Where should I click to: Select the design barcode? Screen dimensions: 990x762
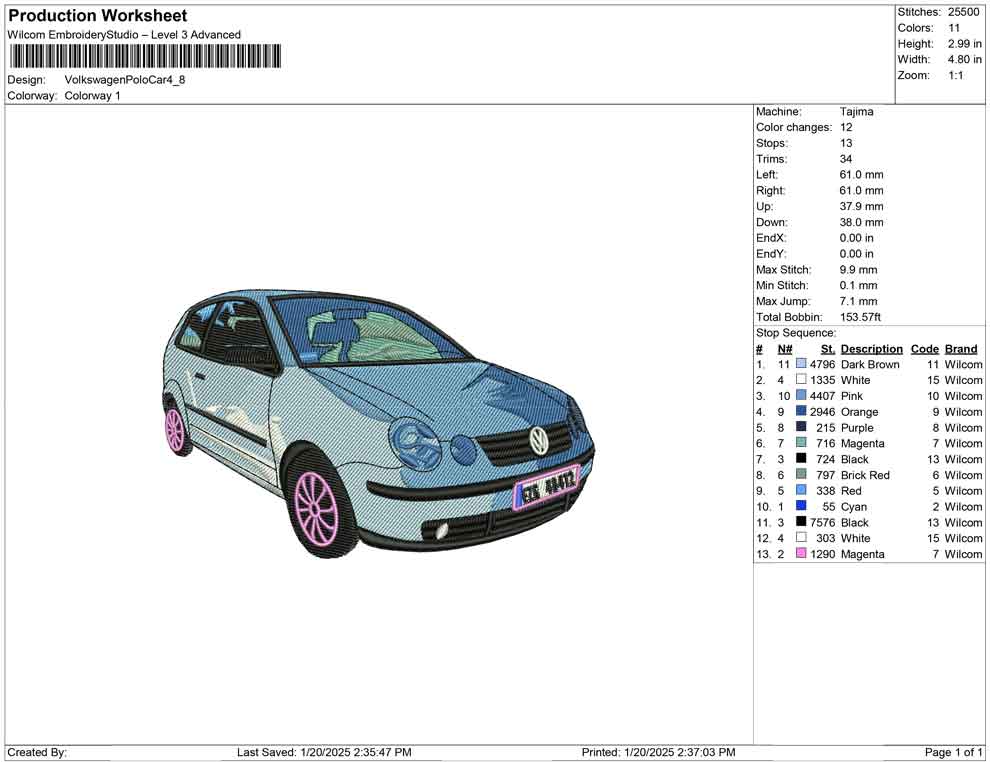coord(145,55)
